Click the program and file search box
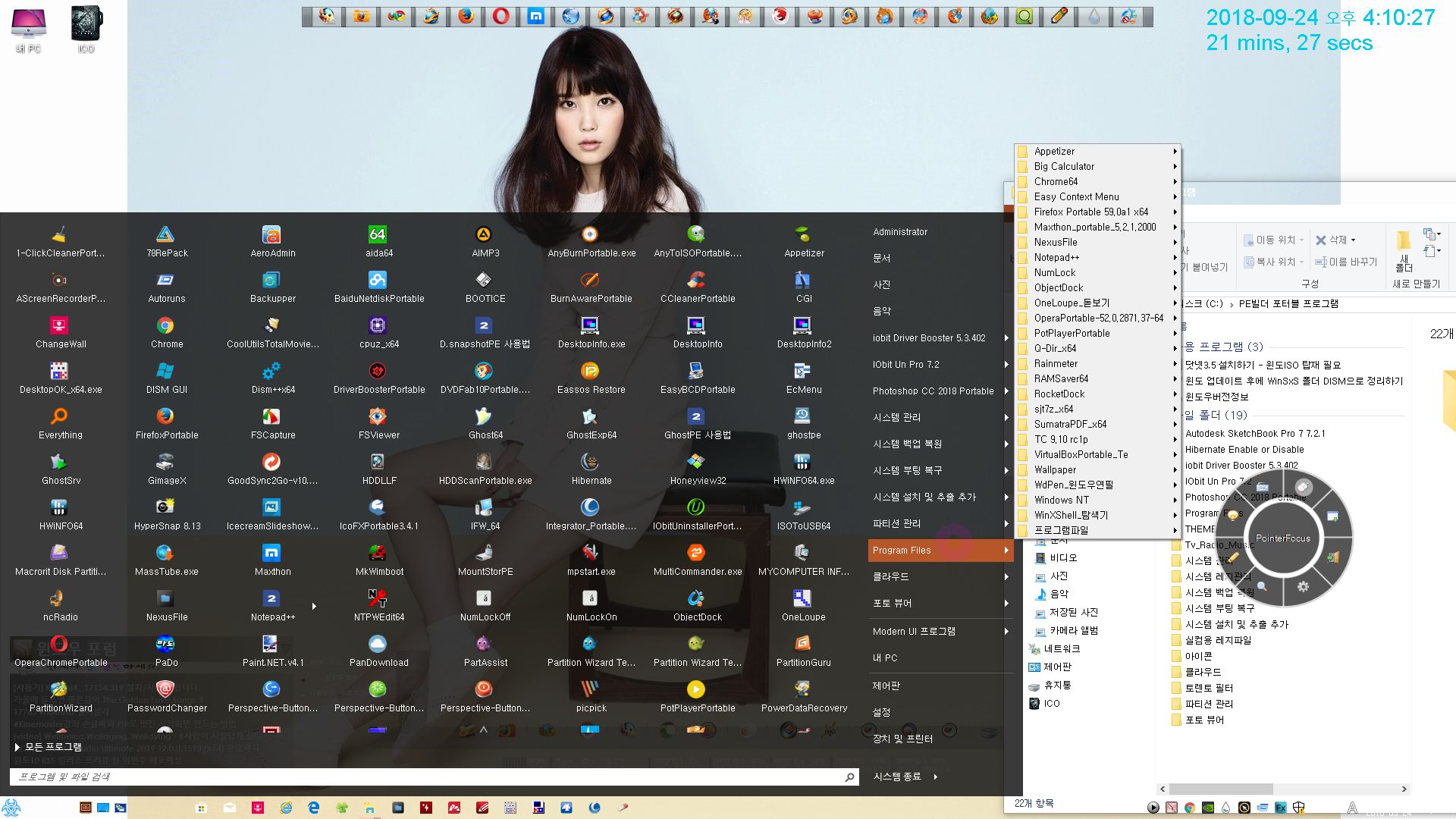Screen dimensions: 1456x819 (x=435, y=777)
